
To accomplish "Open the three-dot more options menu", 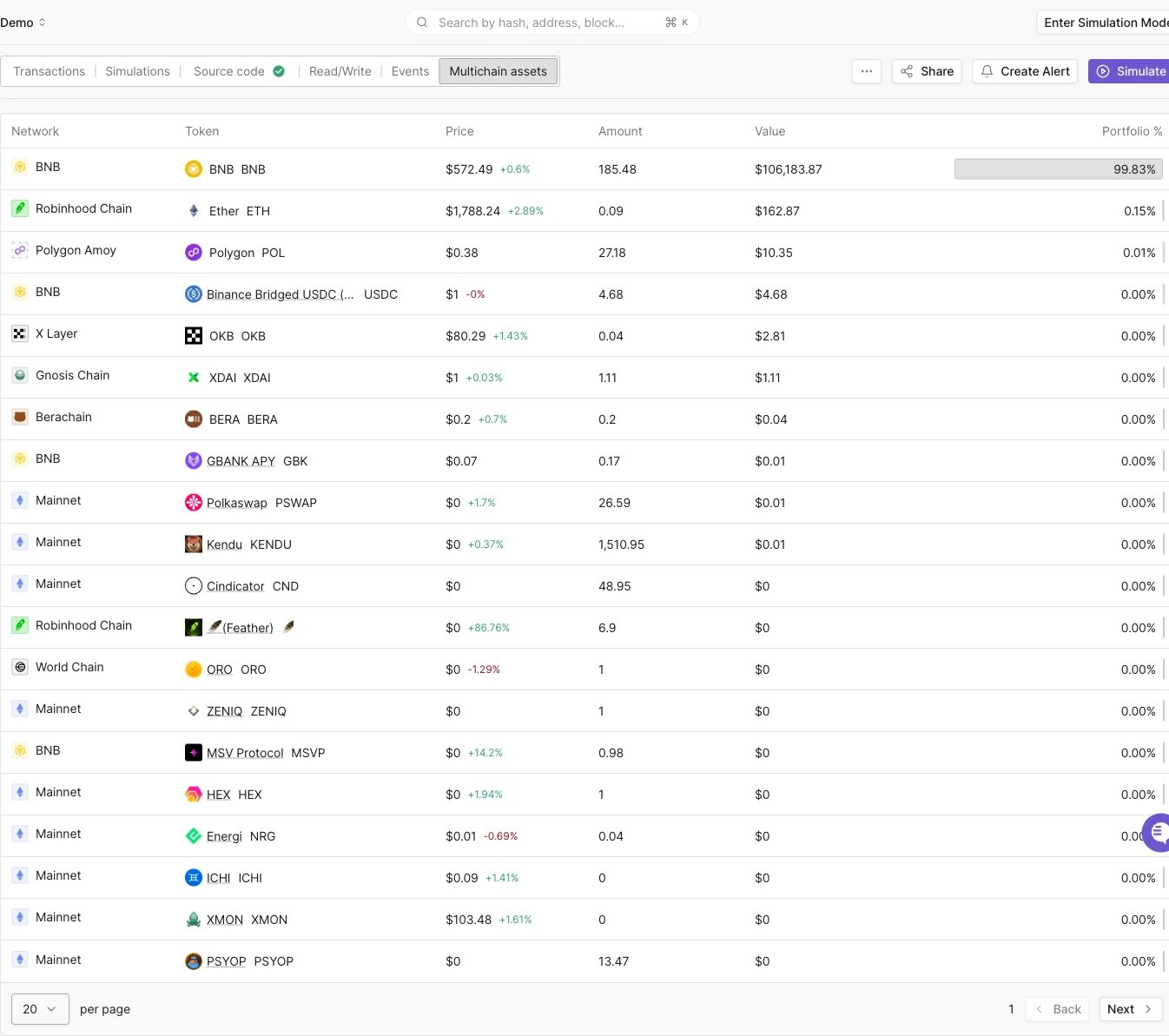I will 867,71.
